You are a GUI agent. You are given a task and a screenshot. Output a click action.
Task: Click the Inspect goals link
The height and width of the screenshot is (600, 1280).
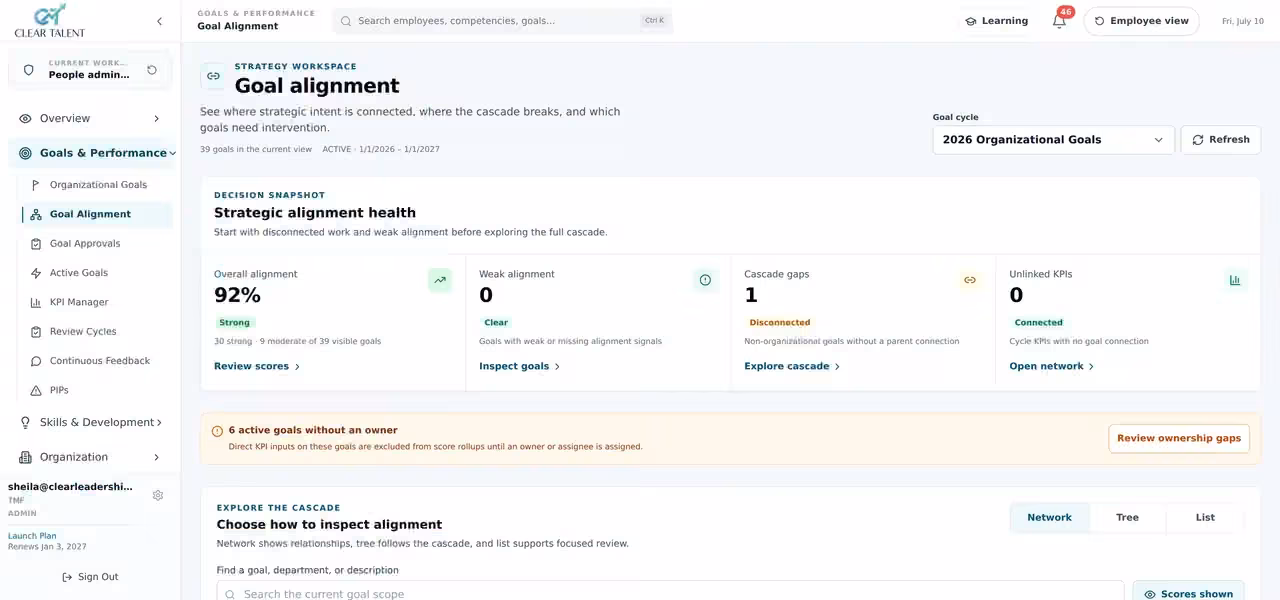520,367
